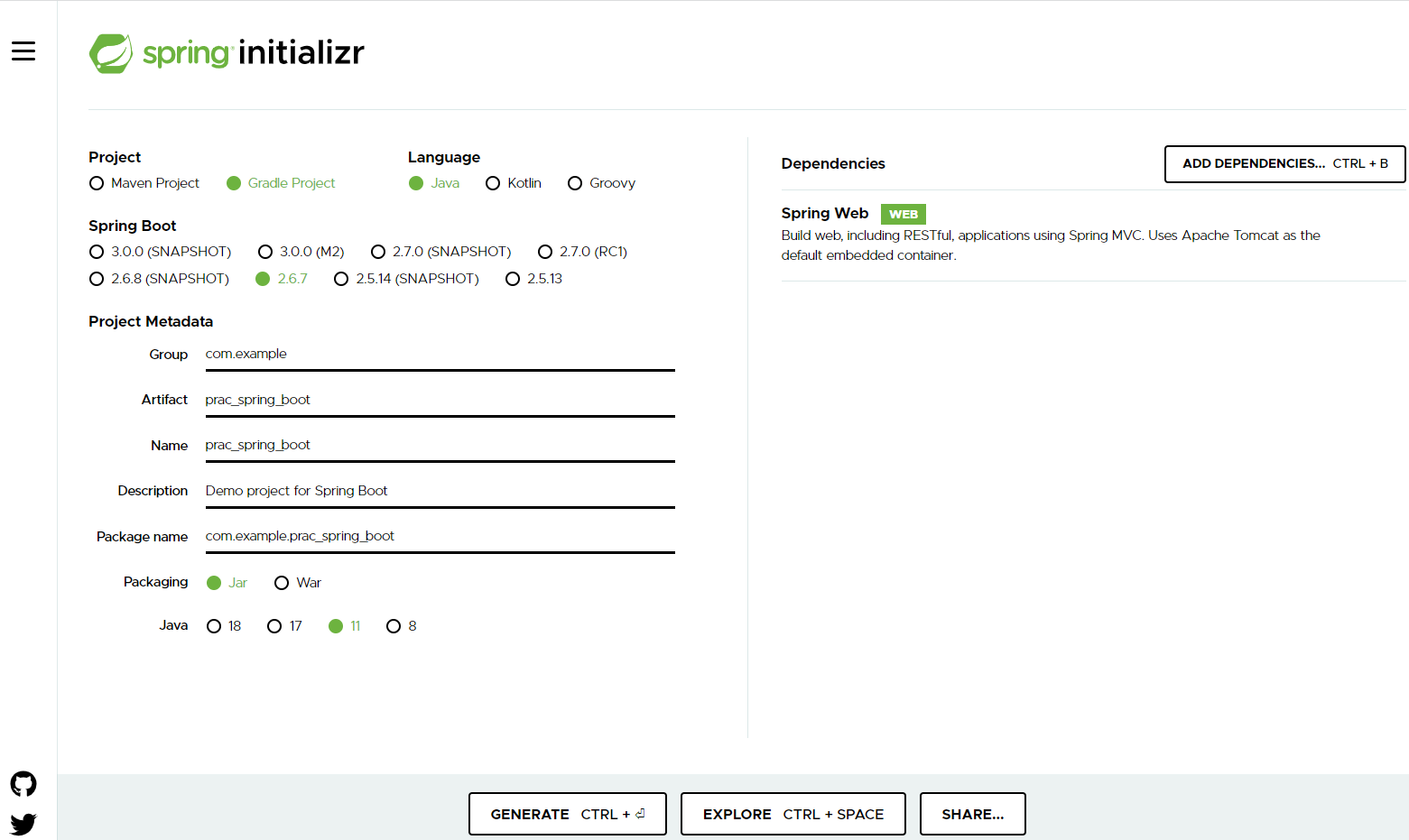Select Java version 8
This screenshot has width=1409, height=840.
click(x=402, y=626)
